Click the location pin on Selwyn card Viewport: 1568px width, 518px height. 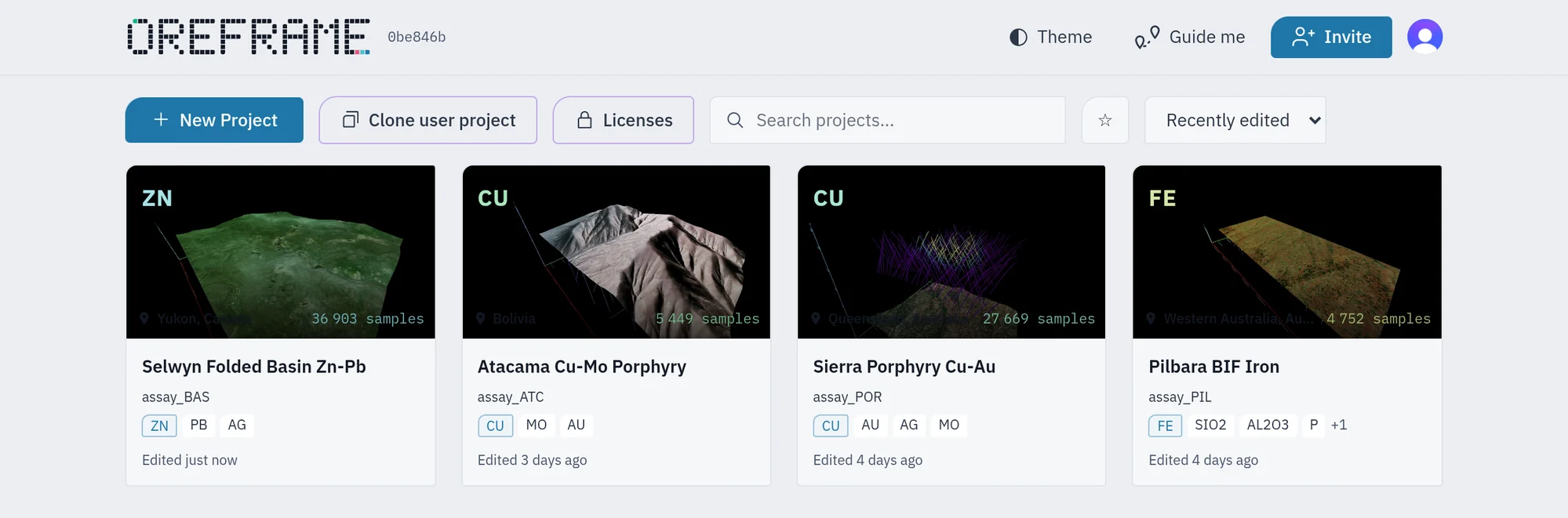pyautogui.click(x=144, y=318)
